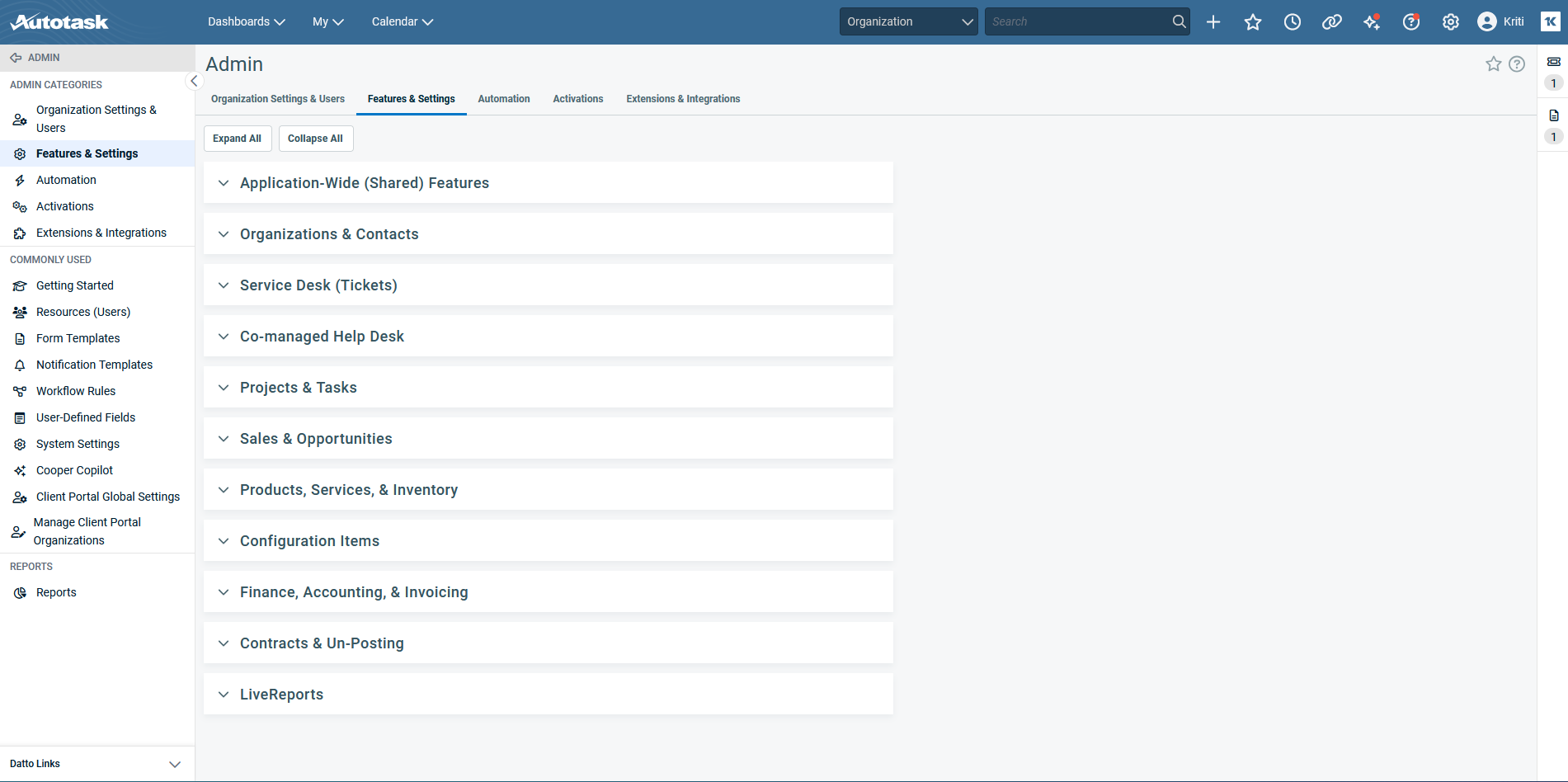Open the My menu

[328, 21]
